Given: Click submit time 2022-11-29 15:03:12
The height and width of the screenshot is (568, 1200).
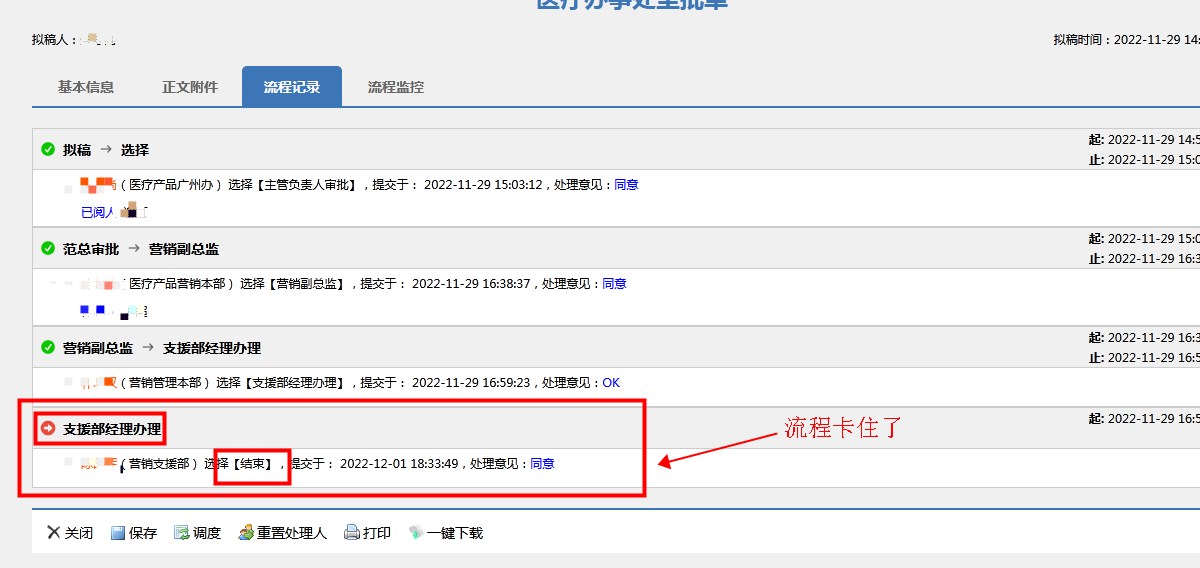Looking at the screenshot, I should 483,185.
